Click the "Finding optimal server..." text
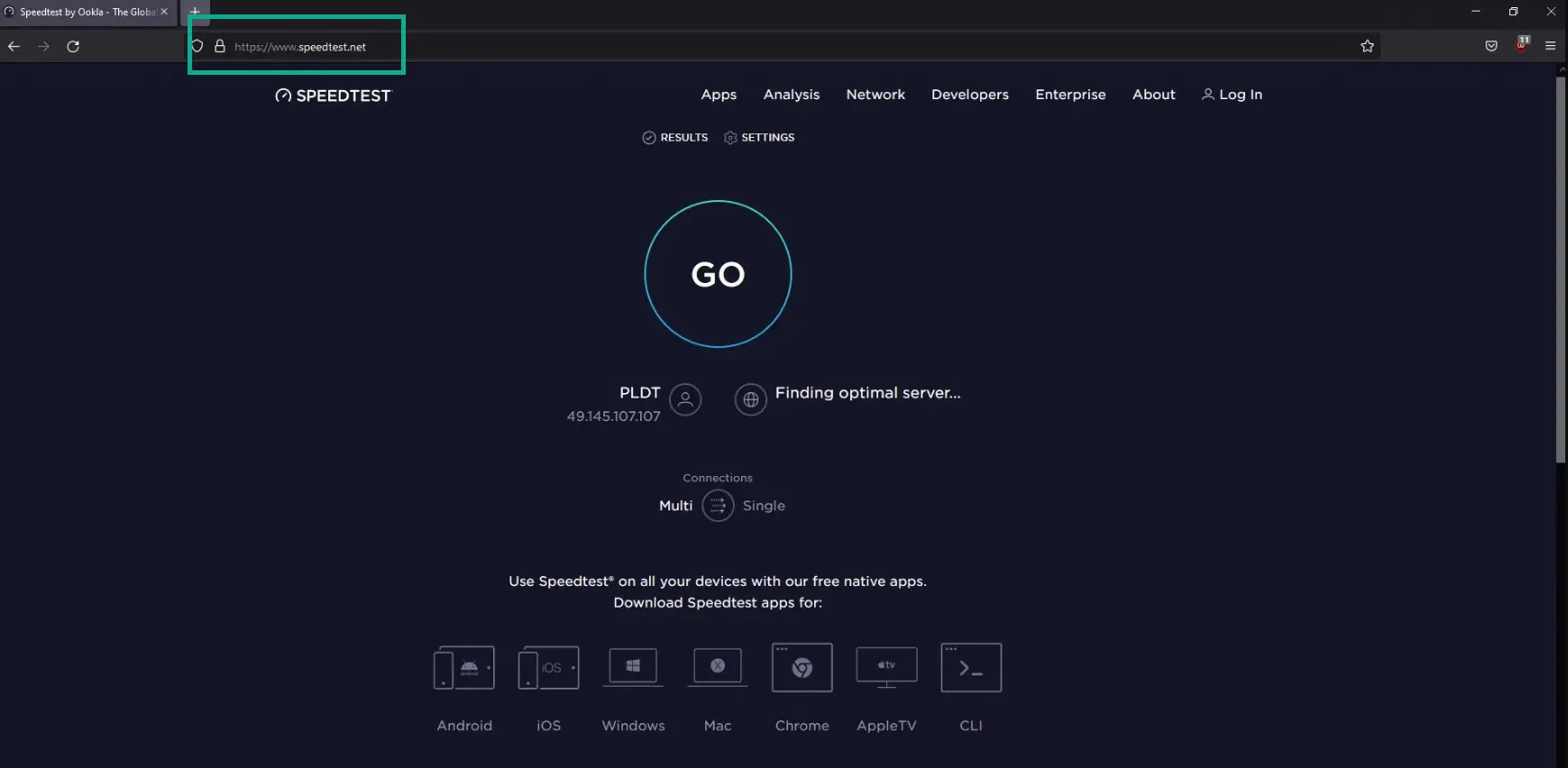The width and height of the screenshot is (1568, 768). [867, 393]
